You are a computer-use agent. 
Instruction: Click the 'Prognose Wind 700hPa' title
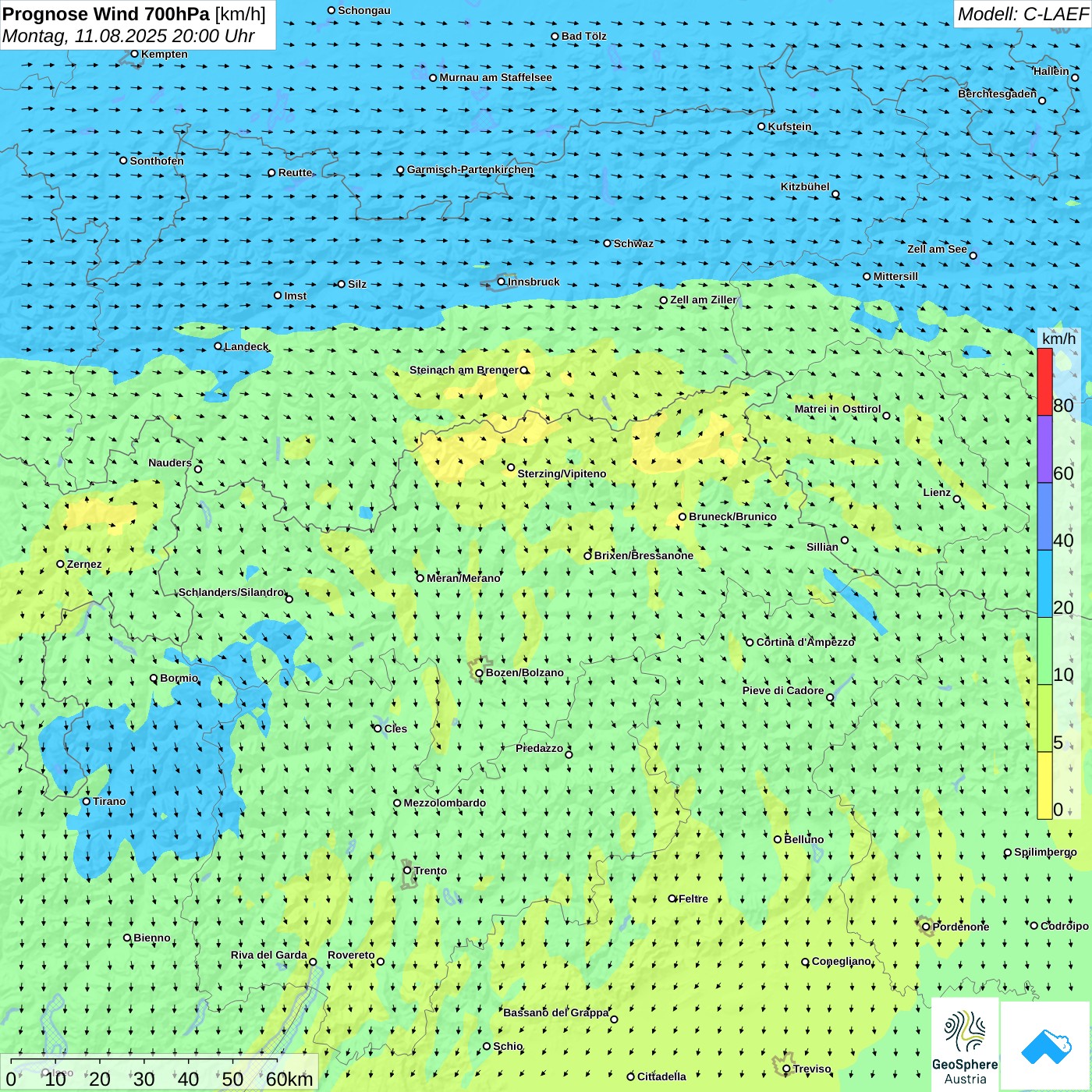107,14
